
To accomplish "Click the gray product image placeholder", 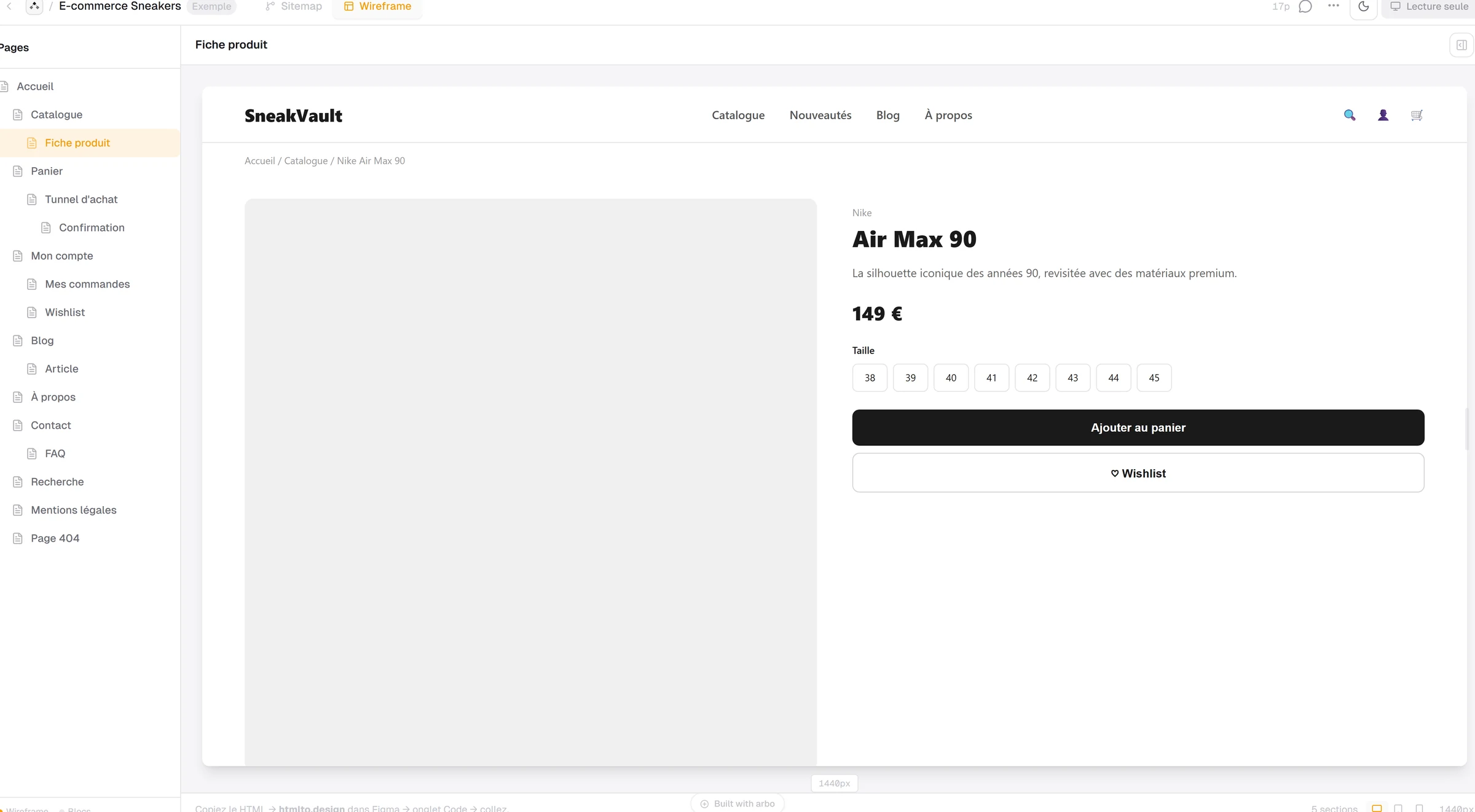I will click(530, 482).
